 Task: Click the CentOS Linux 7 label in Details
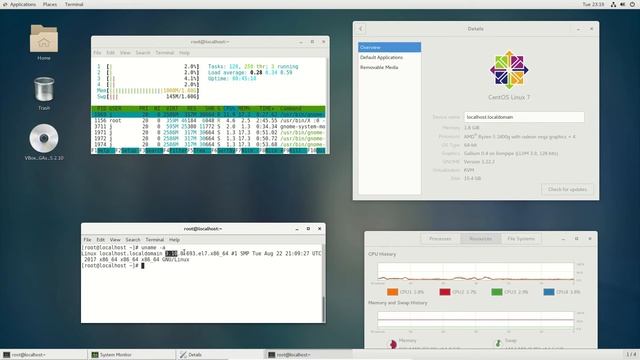pyautogui.click(x=509, y=97)
